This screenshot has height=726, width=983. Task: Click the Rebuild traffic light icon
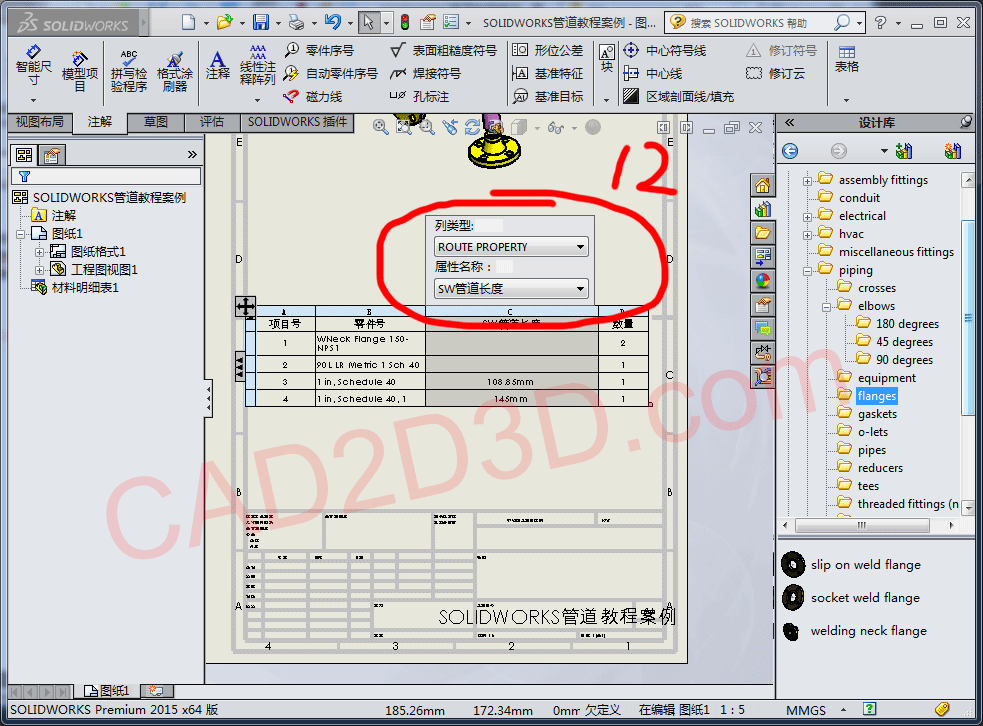pos(405,23)
